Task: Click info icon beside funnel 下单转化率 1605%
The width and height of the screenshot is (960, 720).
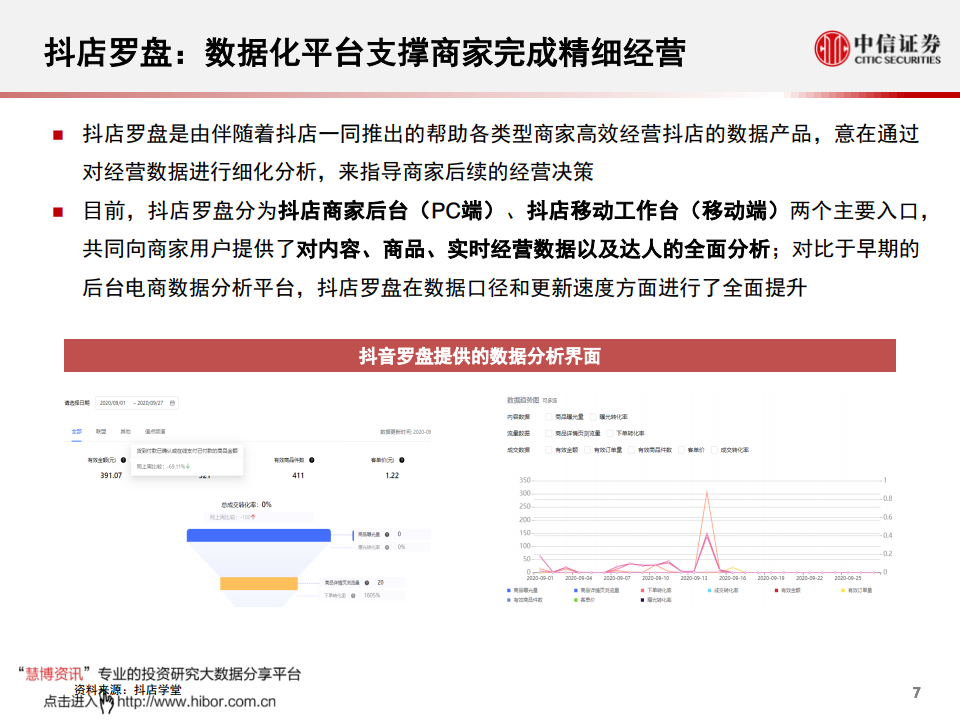Action: (x=353, y=595)
